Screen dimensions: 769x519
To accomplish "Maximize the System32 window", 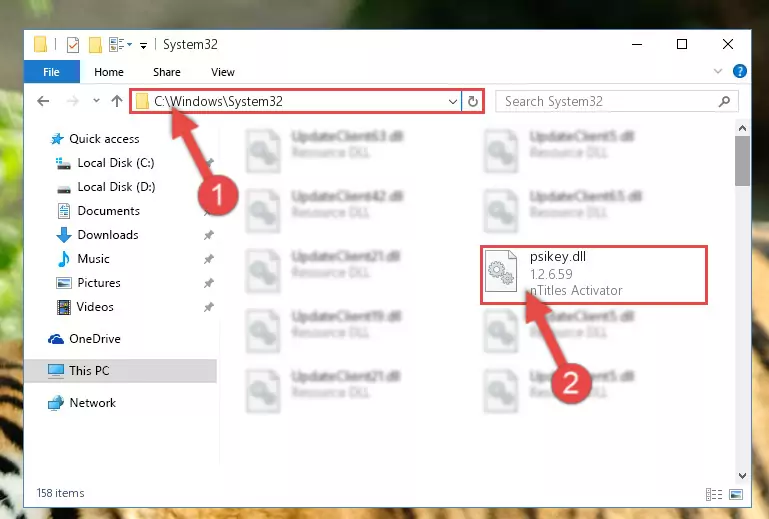I will (x=682, y=44).
